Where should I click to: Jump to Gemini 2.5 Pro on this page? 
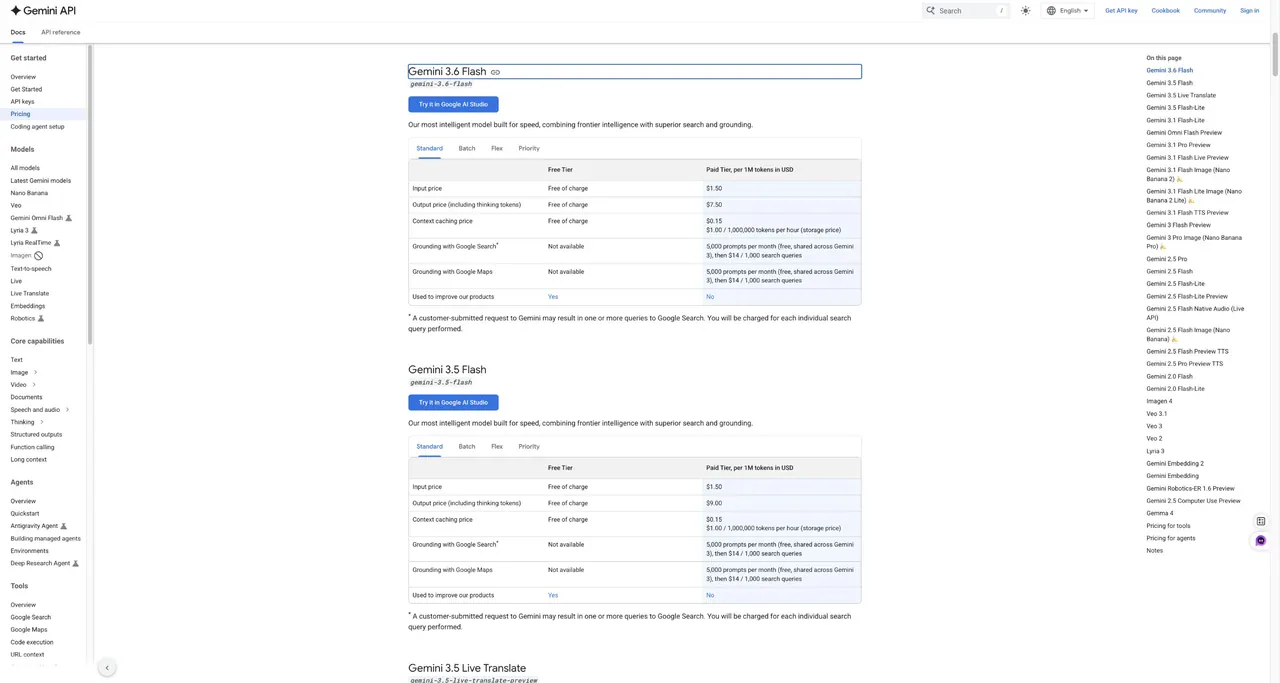pos(1167,259)
